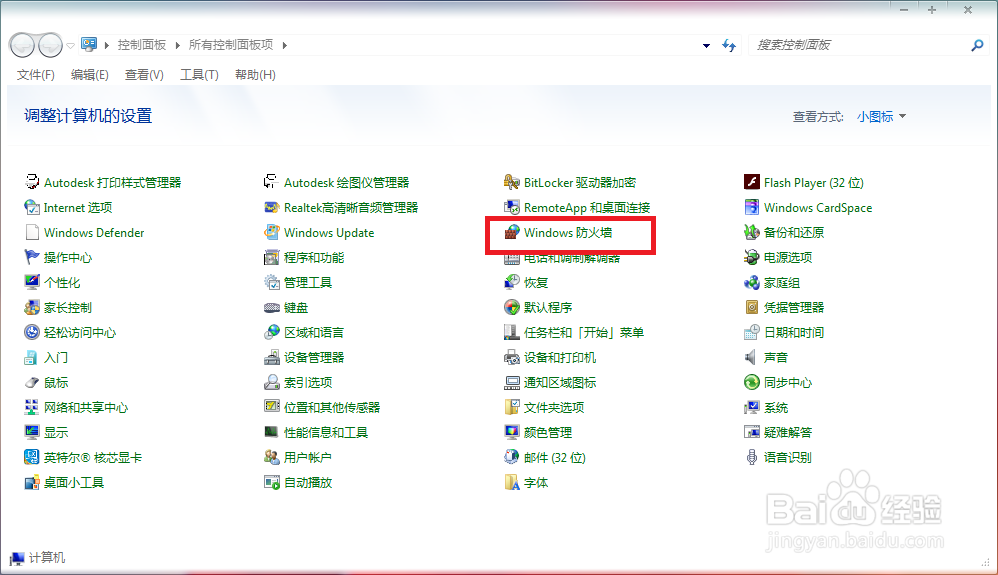Expand the arrow before 控制面板 breadcrumb
Image resolution: width=998 pixels, height=575 pixels.
(106, 45)
